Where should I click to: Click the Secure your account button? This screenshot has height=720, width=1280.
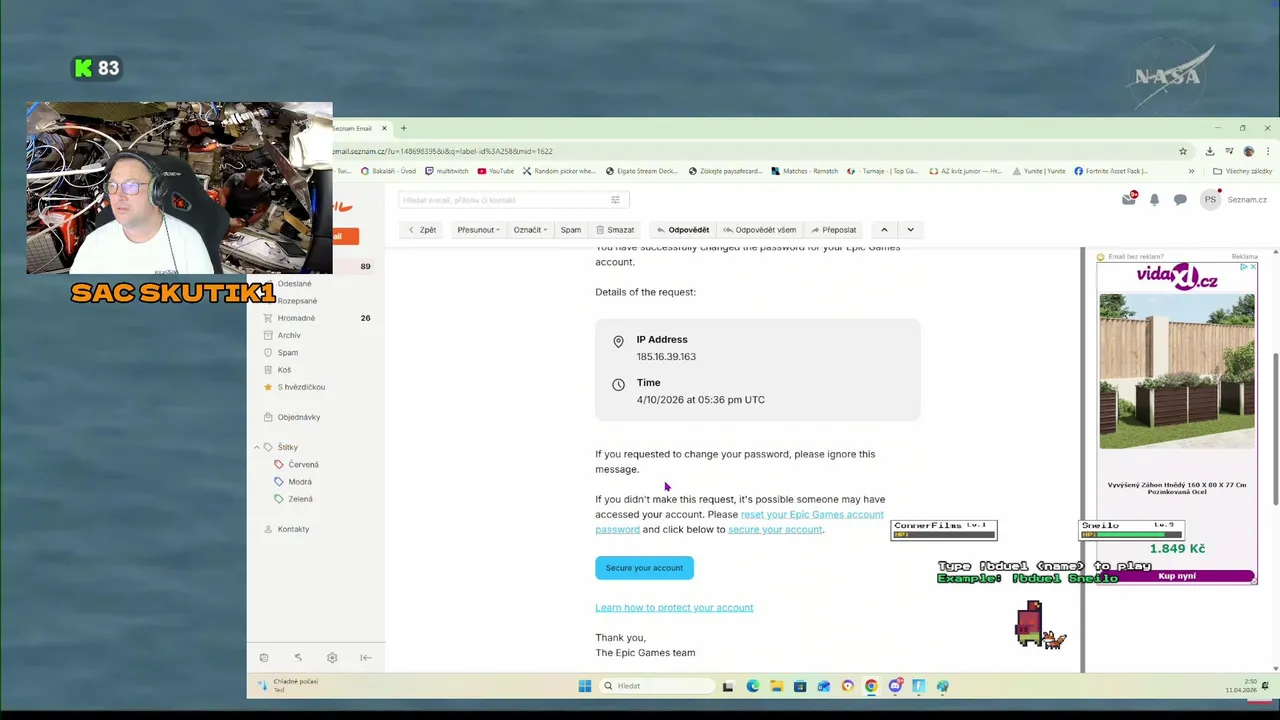pyautogui.click(x=644, y=568)
